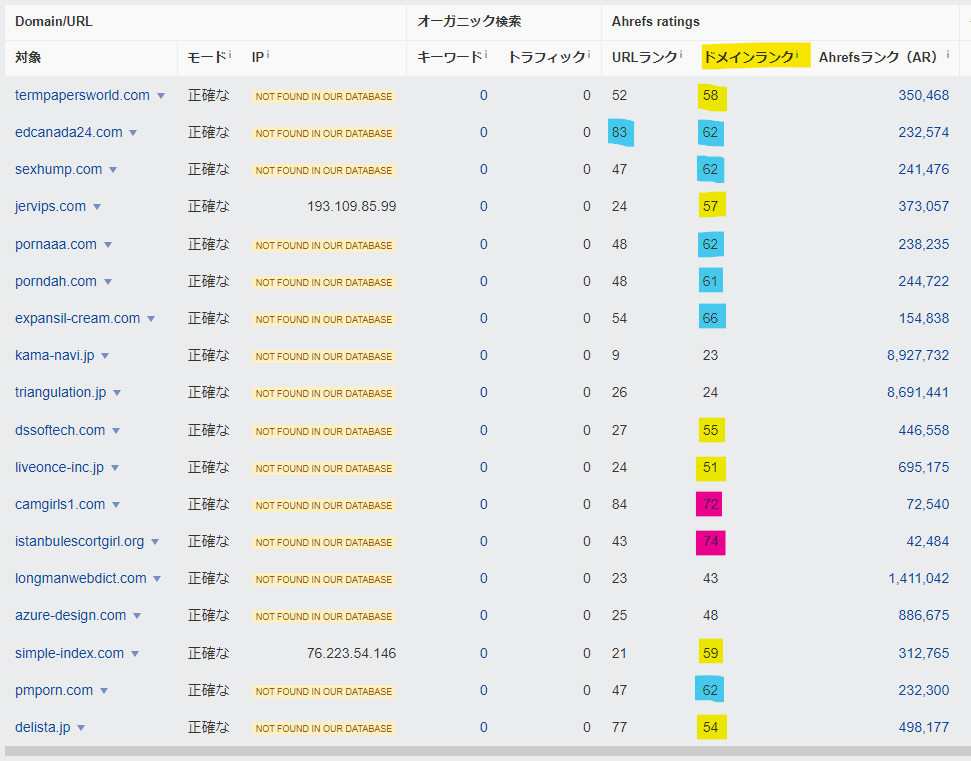Open the liveonce-inc.jp link
This screenshot has height=761, width=971.
click(x=59, y=467)
